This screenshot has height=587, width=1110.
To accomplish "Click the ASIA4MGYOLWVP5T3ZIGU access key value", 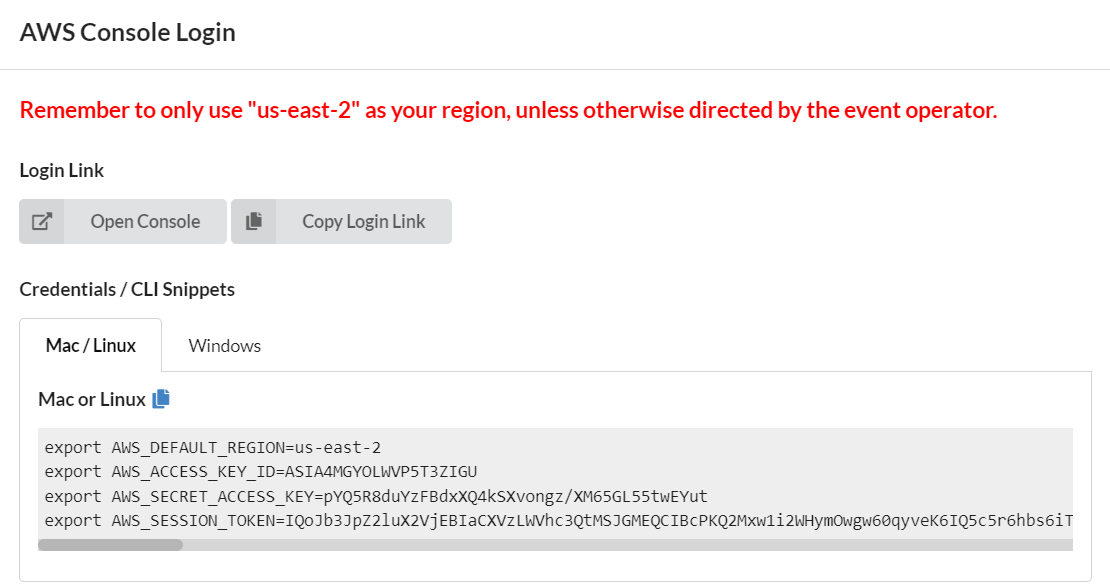I will [381, 472].
